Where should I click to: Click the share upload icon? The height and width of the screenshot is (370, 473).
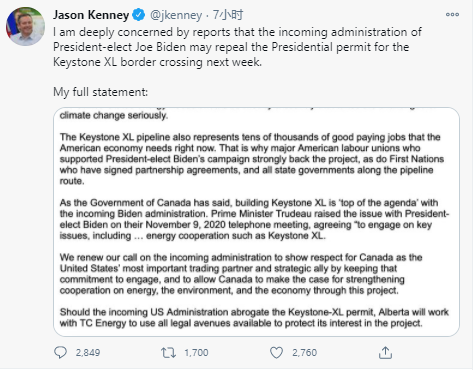coord(385,352)
